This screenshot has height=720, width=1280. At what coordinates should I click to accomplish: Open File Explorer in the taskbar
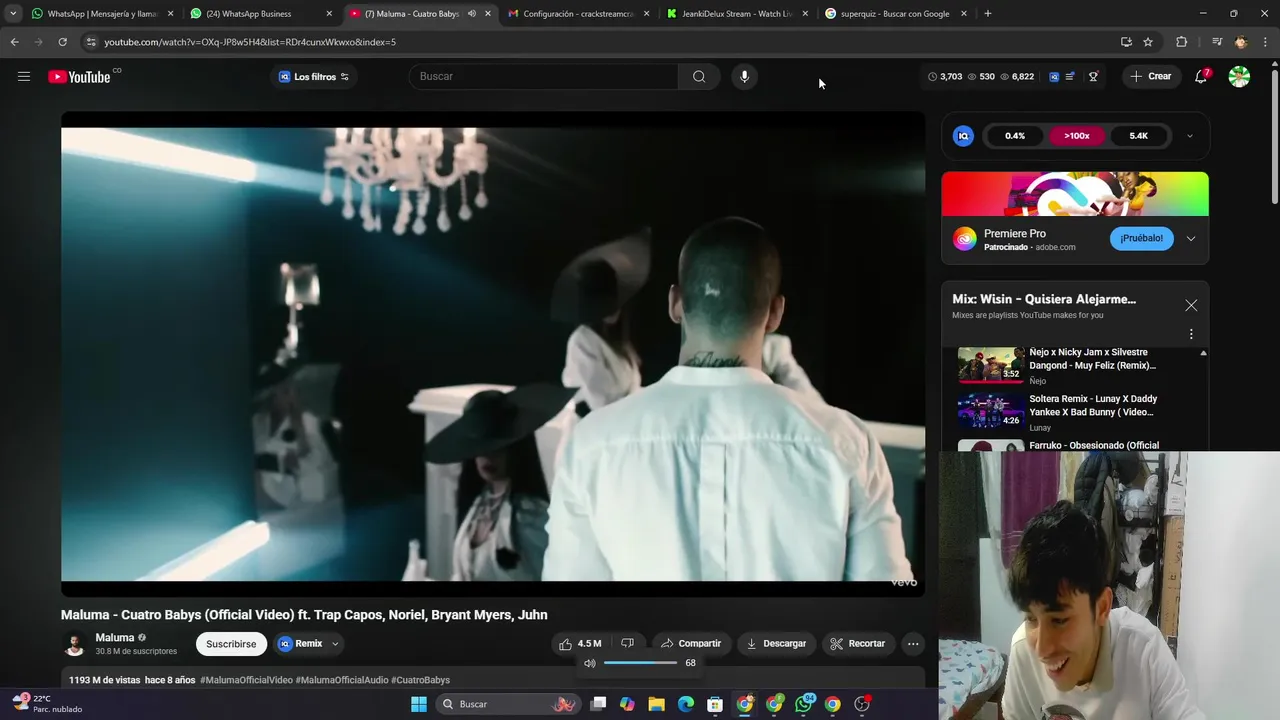click(656, 704)
